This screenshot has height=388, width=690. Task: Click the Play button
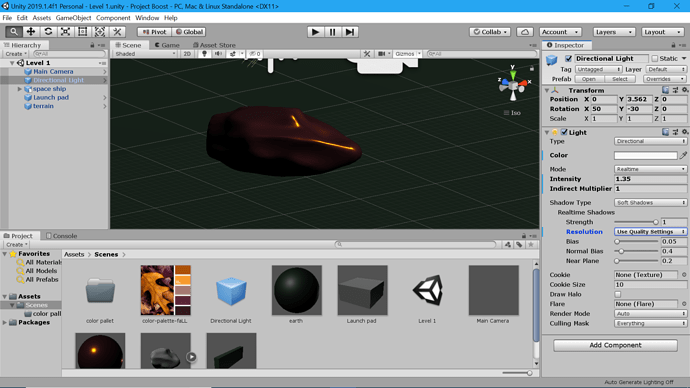pyautogui.click(x=315, y=32)
